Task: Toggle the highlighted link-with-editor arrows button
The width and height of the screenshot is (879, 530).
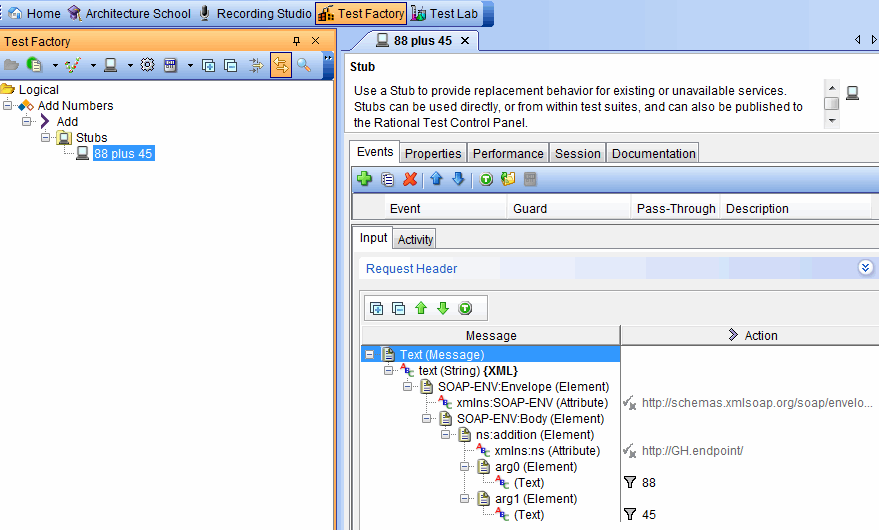Action: click(280, 65)
